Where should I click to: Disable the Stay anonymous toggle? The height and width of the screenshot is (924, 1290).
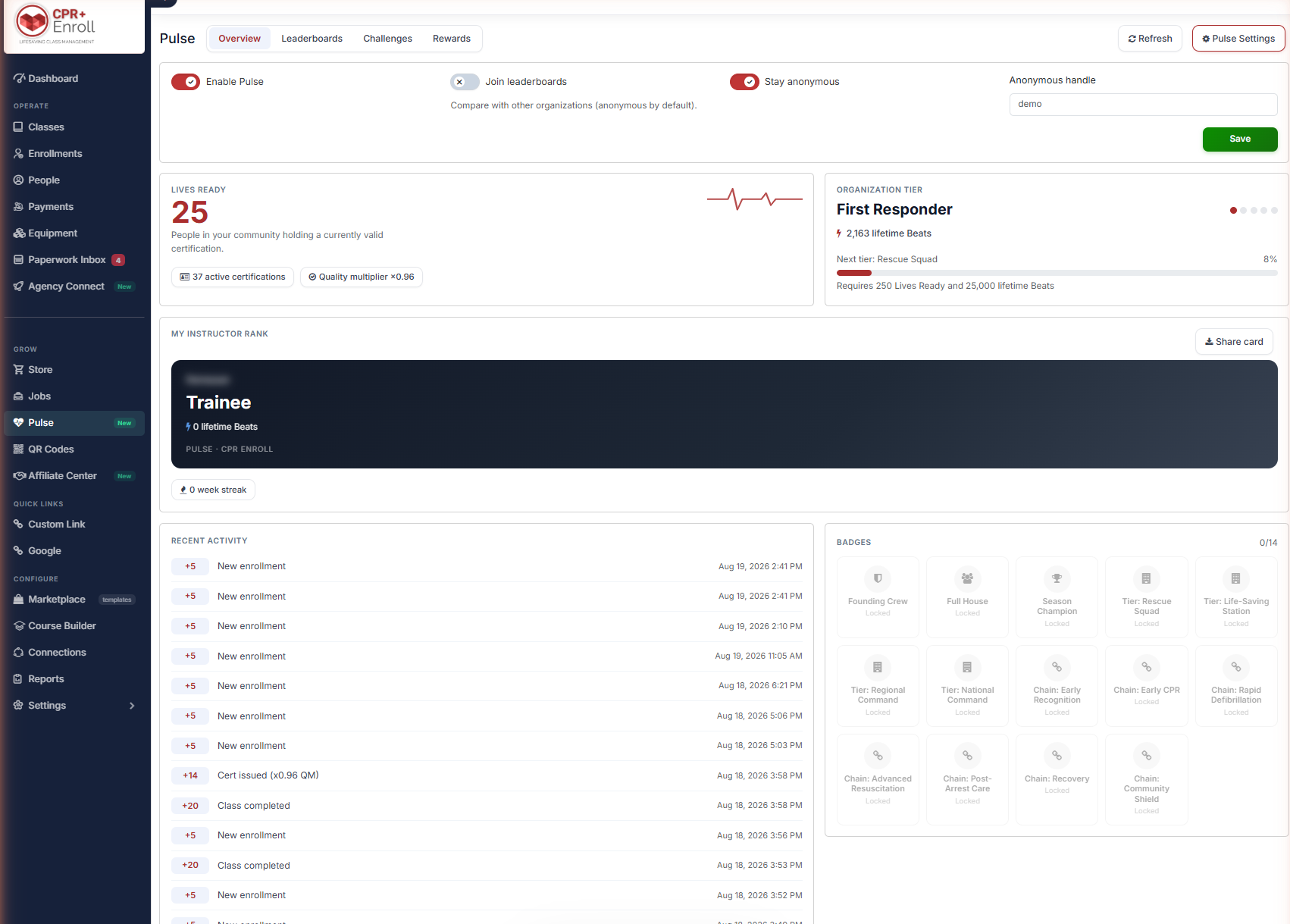click(744, 82)
